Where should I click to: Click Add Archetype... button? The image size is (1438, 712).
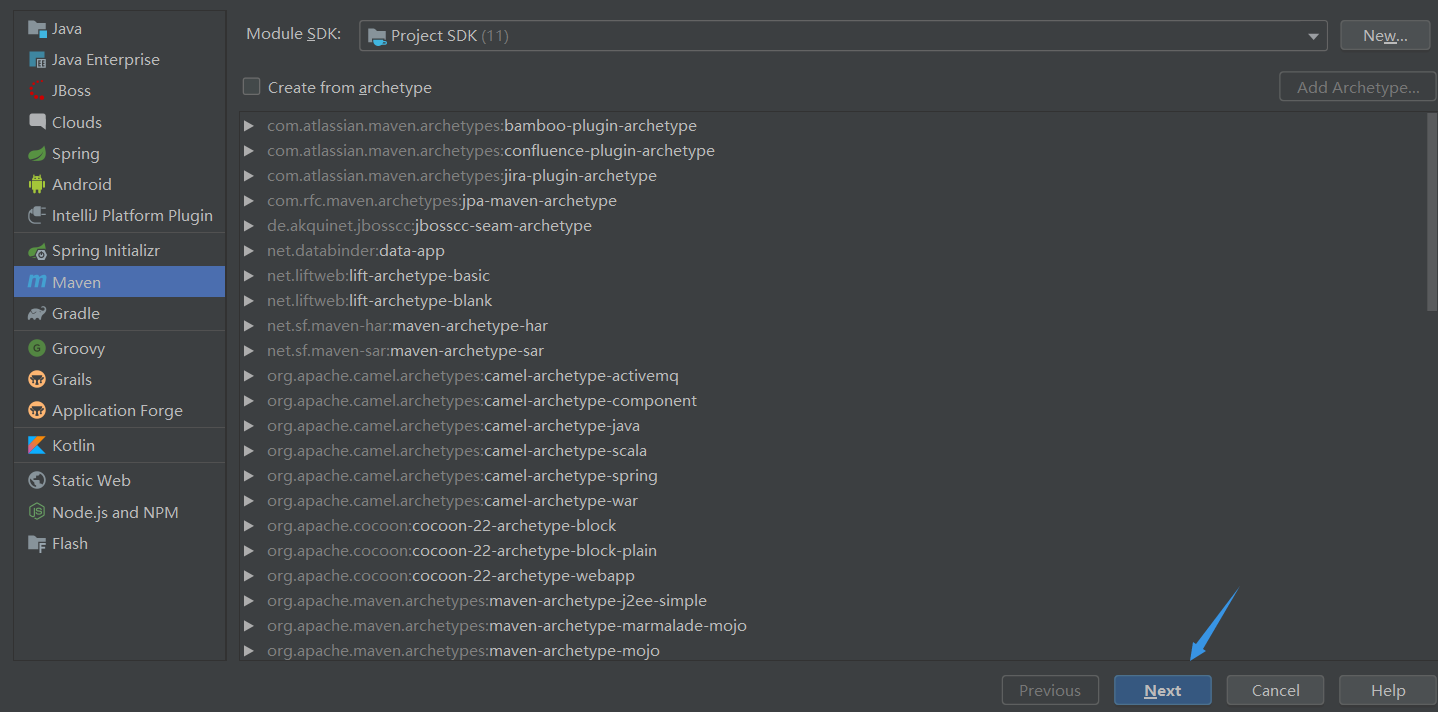tap(1358, 87)
